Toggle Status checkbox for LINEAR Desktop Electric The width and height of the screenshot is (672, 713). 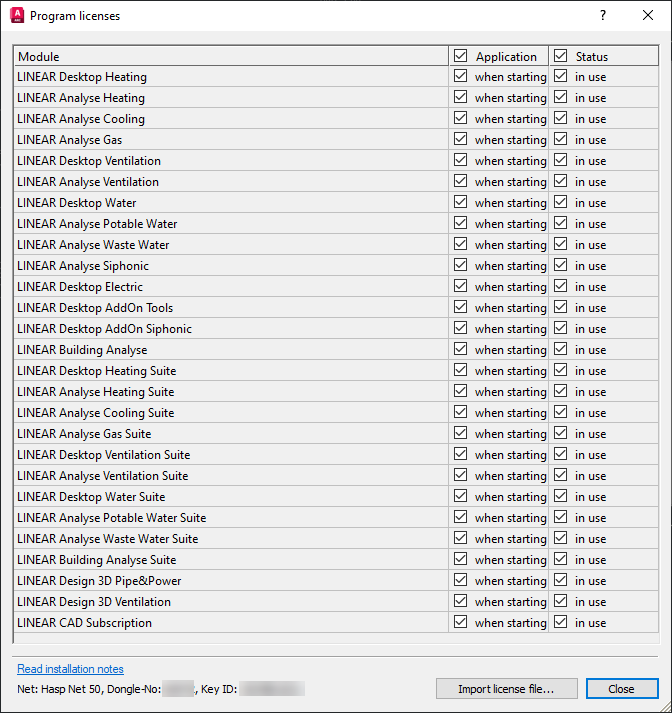[560, 286]
